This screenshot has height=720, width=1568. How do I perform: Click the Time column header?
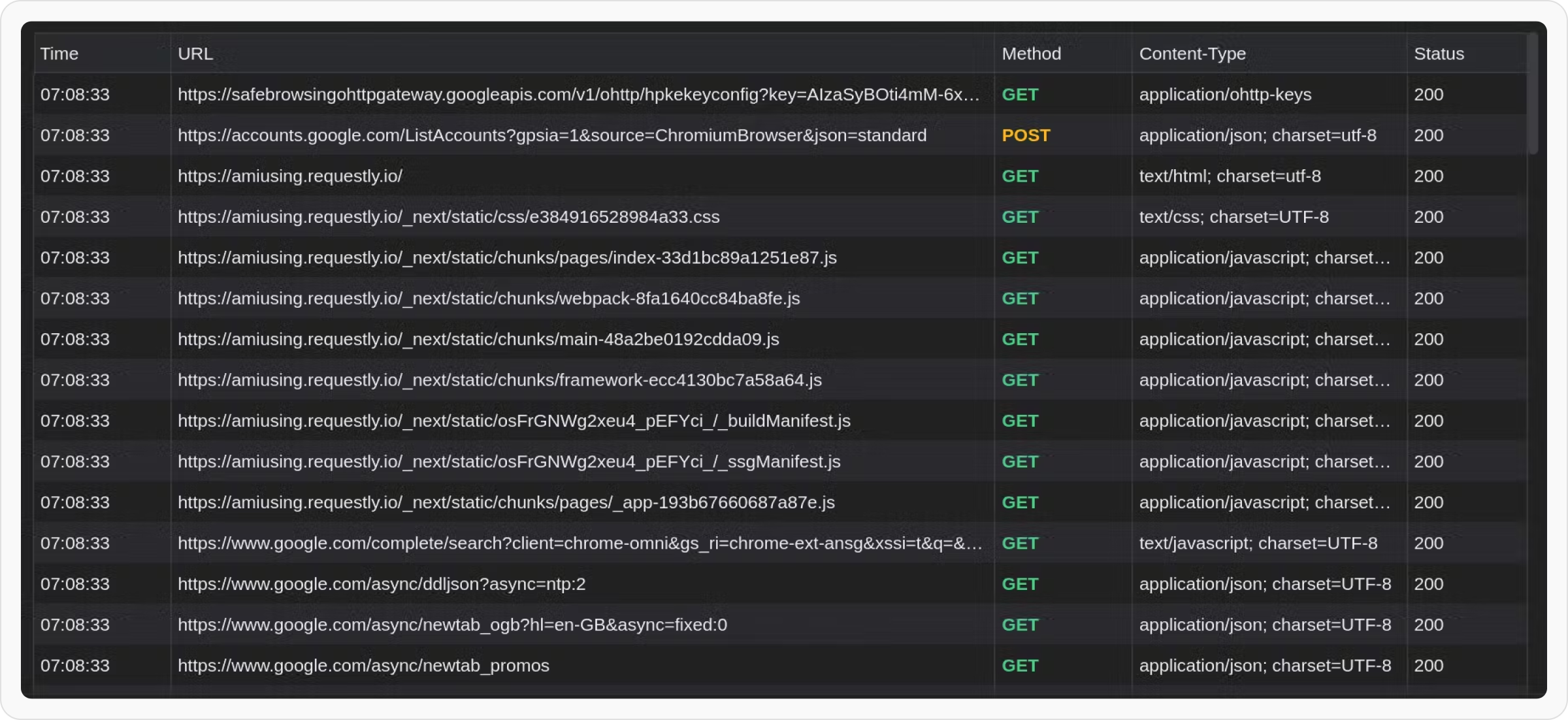coord(59,54)
